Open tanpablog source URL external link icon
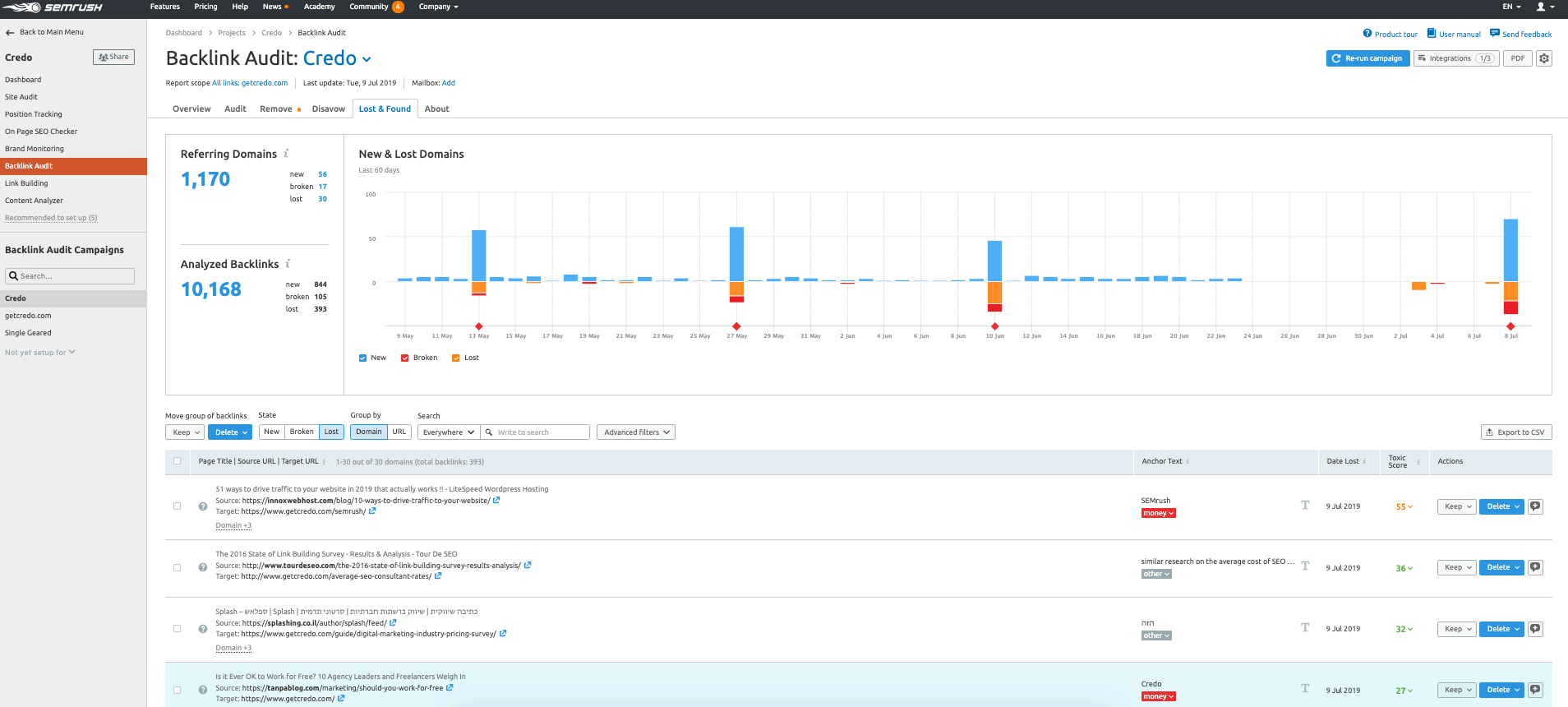Viewport: 1568px width, 707px height. click(450, 687)
